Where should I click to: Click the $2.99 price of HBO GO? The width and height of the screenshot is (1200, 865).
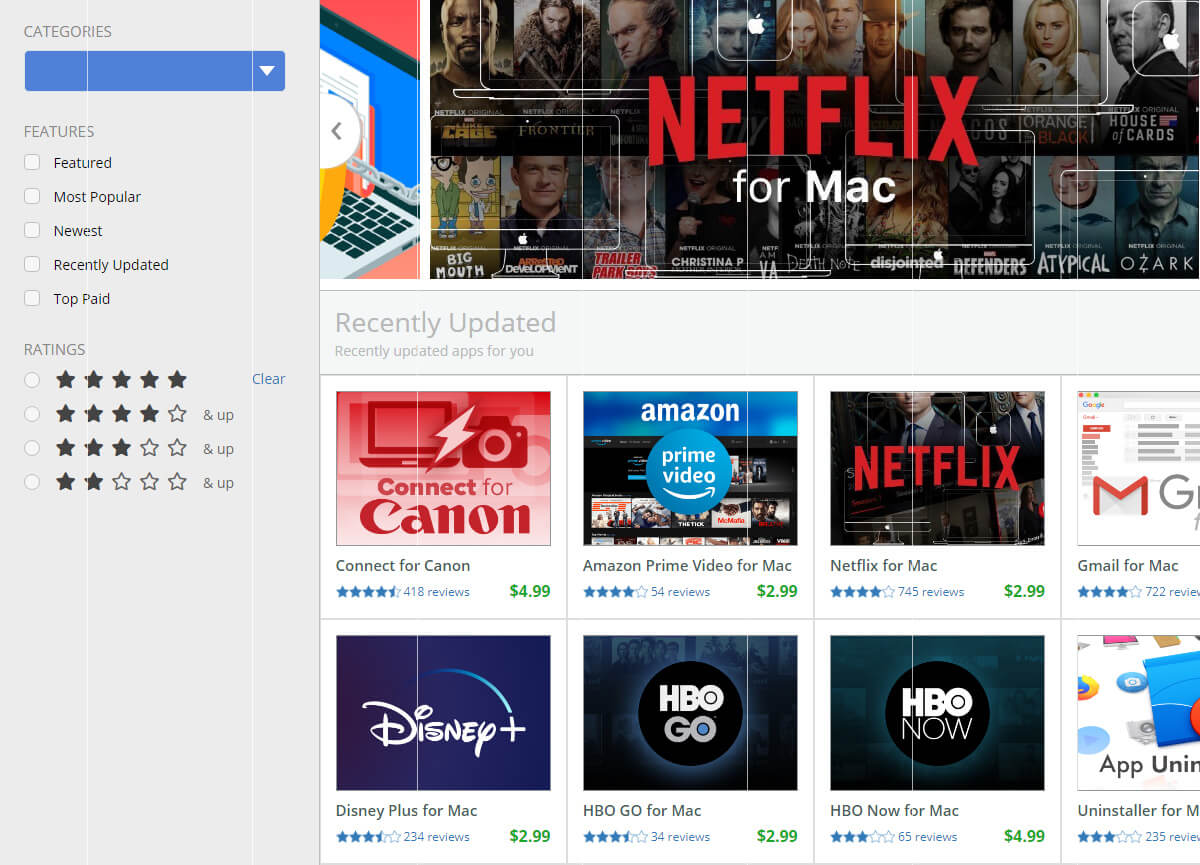click(x=777, y=836)
